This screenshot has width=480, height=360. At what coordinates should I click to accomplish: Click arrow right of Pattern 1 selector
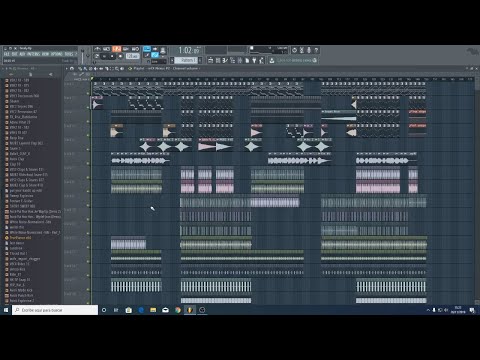click(200, 60)
